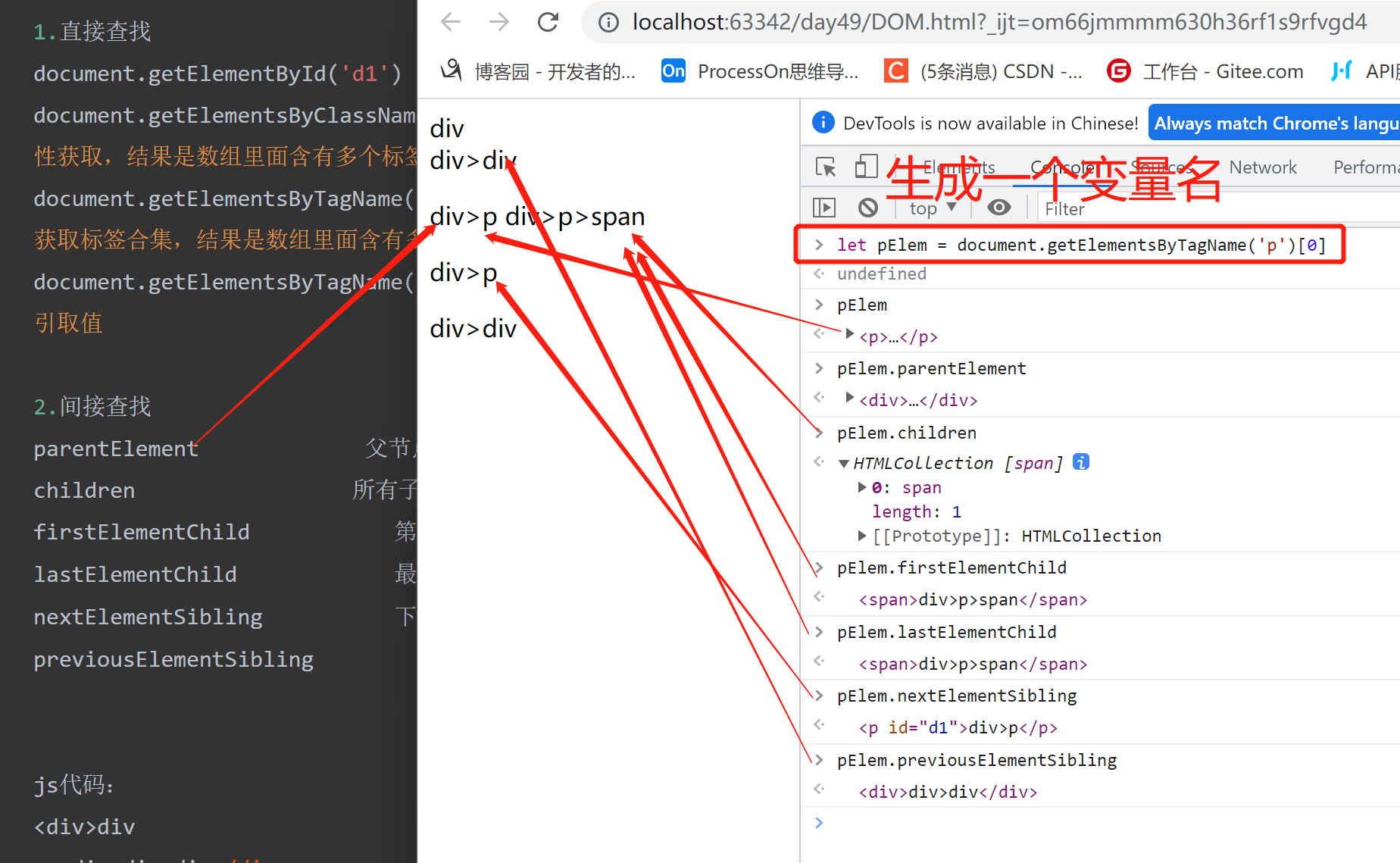The height and width of the screenshot is (863, 1400).
Task: Toggle the device toolbar icon
Action: pos(866,167)
